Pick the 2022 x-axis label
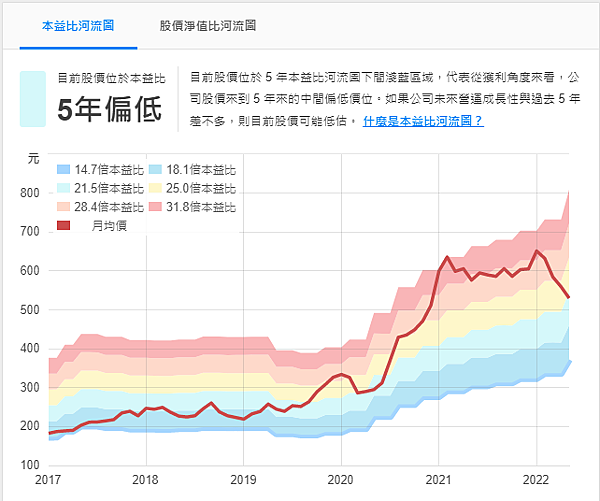This screenshot has height=501, width=600. [x=537, y=479]
